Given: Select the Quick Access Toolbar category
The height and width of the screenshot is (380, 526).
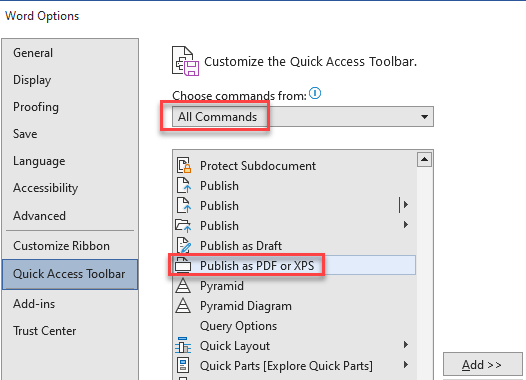Looking at the screenshot, I should (70, 274).
